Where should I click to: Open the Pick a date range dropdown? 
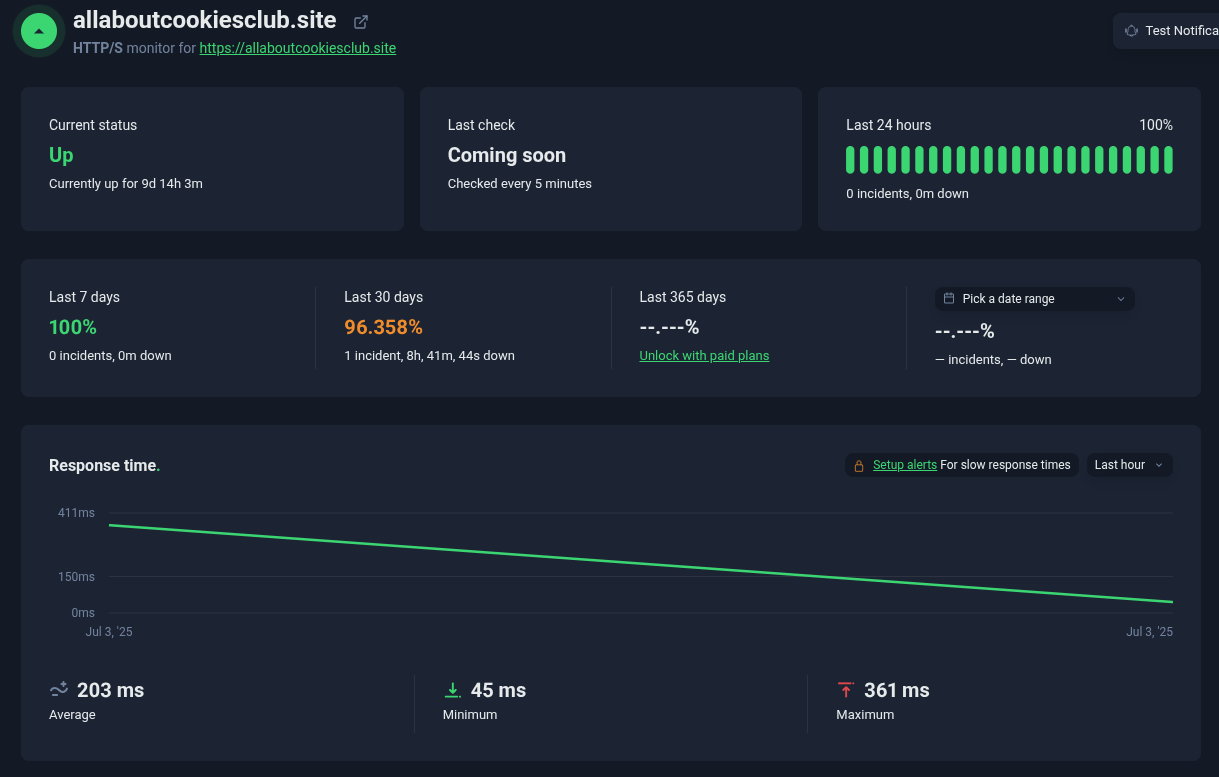[x=1035, y=299]
